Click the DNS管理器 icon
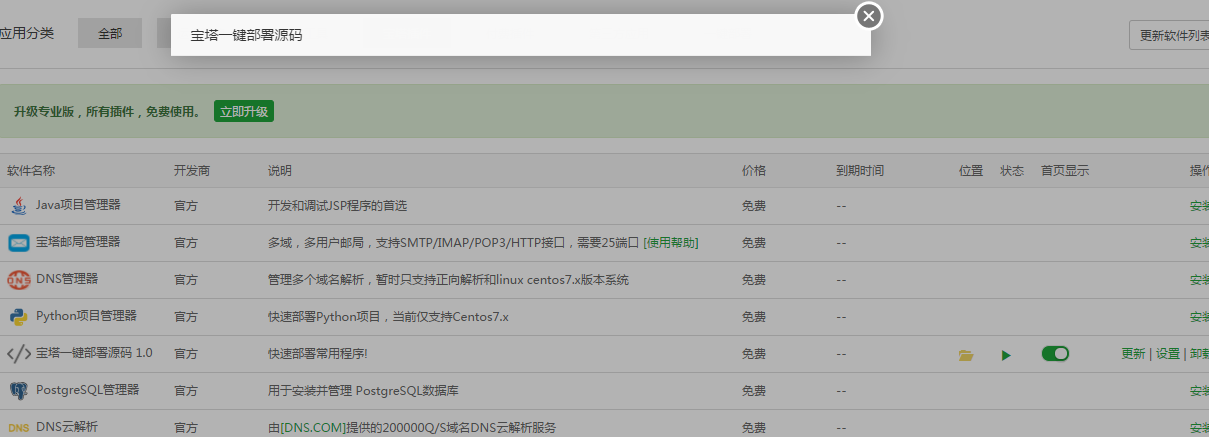 [x=19, y=280]
